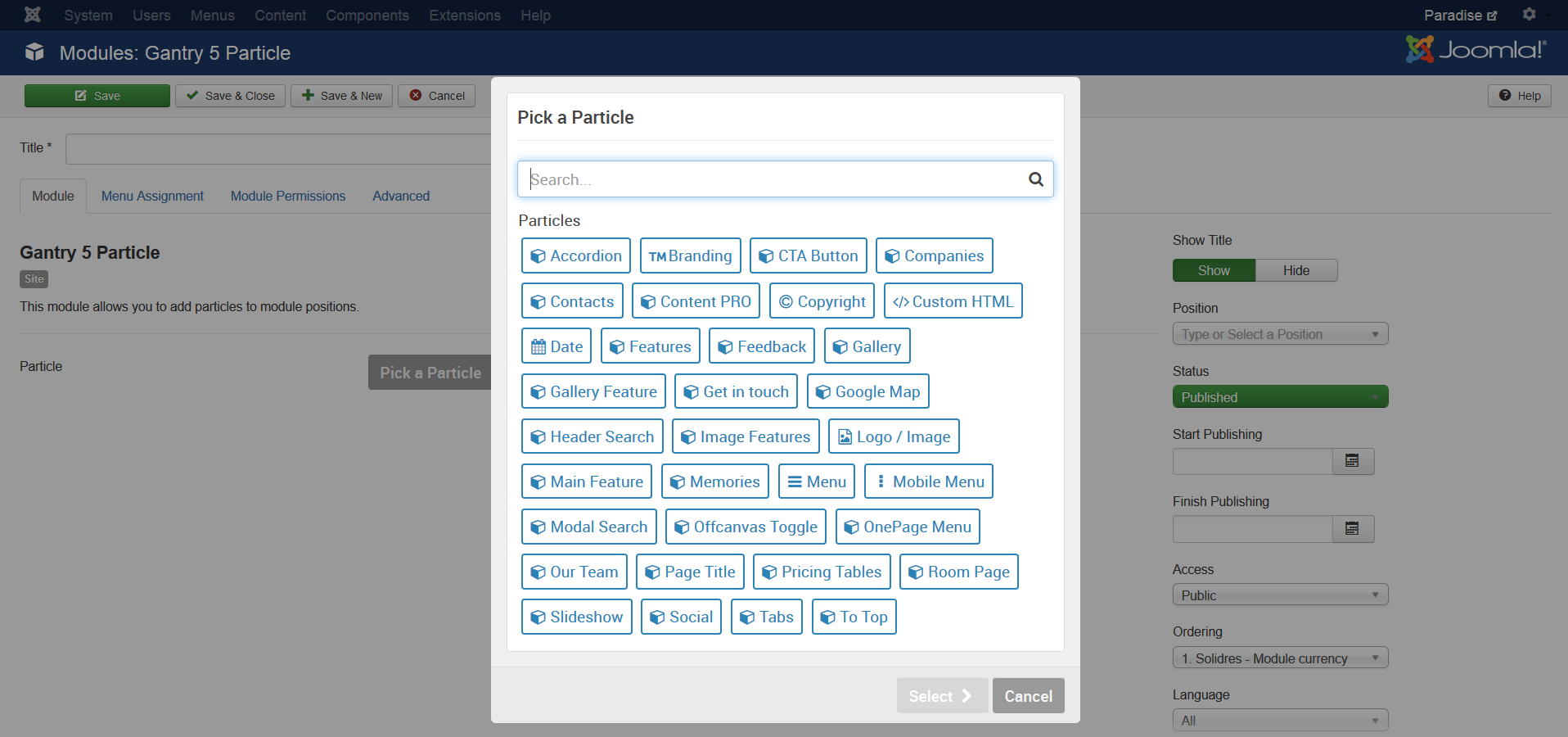The image size is (1568, 737).
Task: Click the calendar icon on Date particle
Action: [538, 347]
